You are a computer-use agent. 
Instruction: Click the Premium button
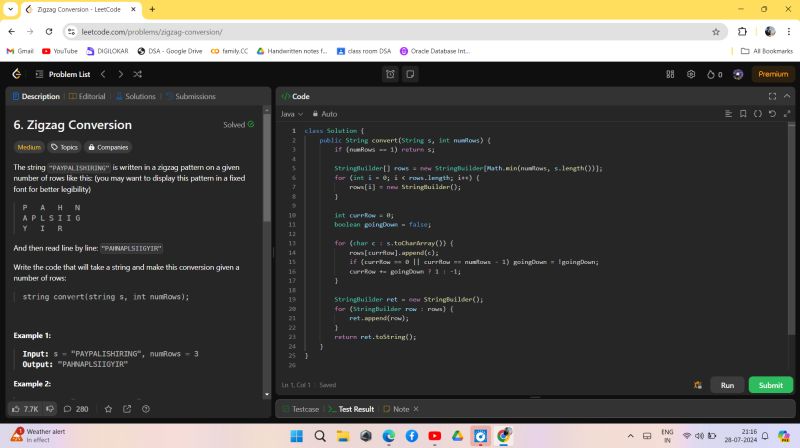(773, 74)
